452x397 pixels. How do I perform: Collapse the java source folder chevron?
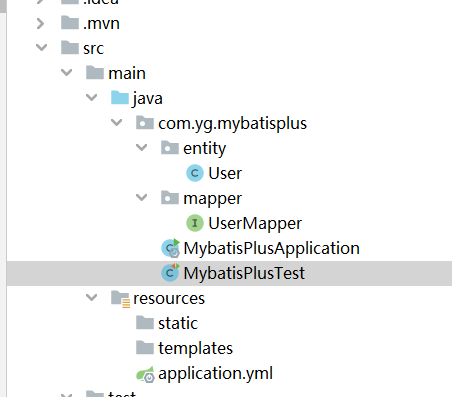point(91,97)
